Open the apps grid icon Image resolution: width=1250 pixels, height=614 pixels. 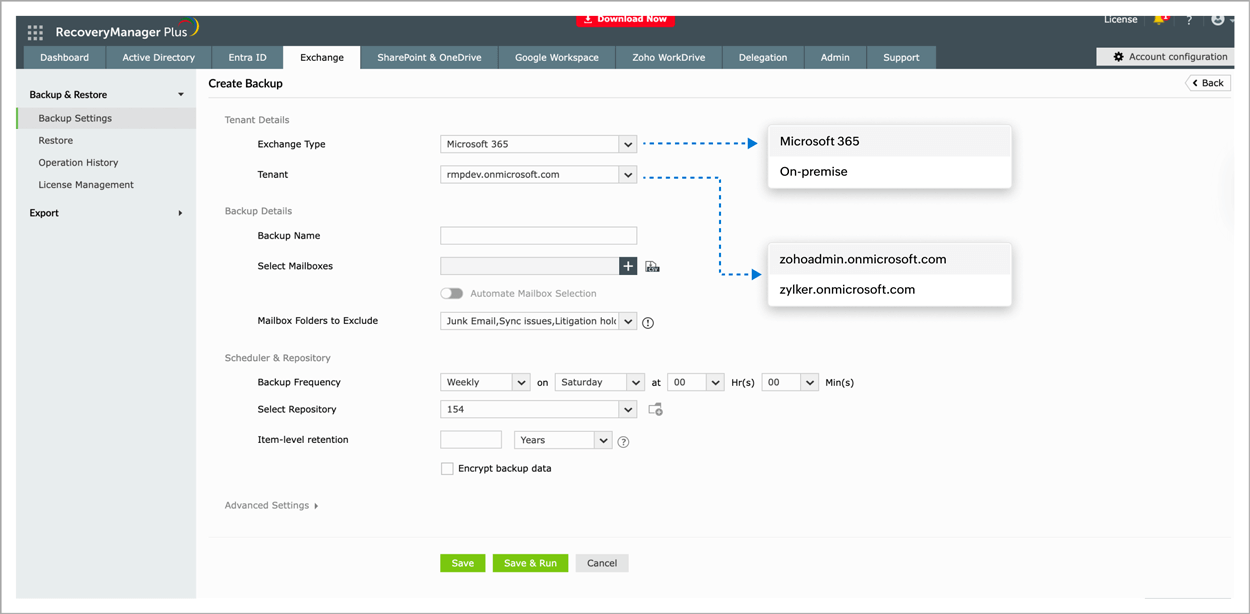click(35, 32)
